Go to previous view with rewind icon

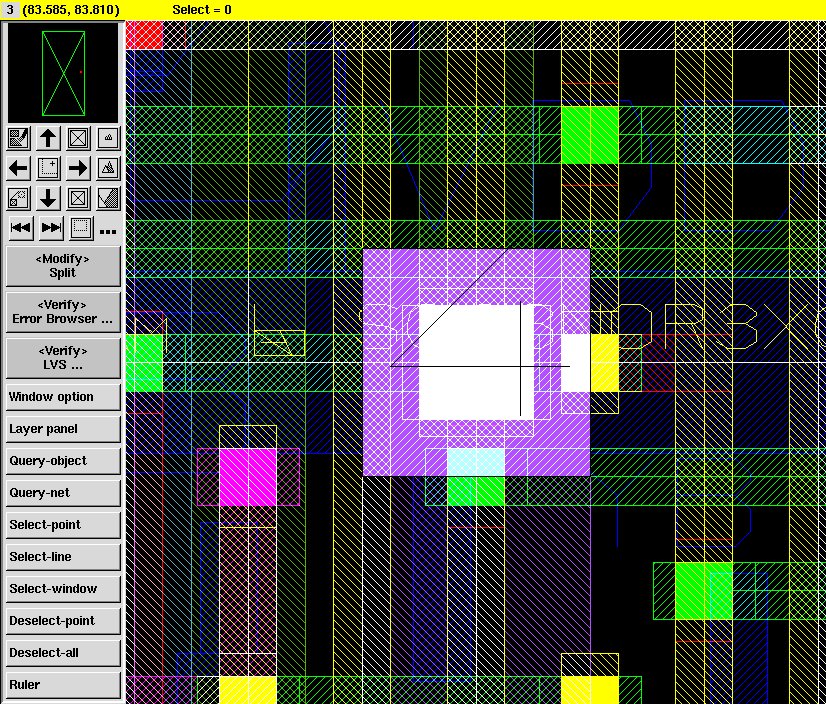pos(20,228)
